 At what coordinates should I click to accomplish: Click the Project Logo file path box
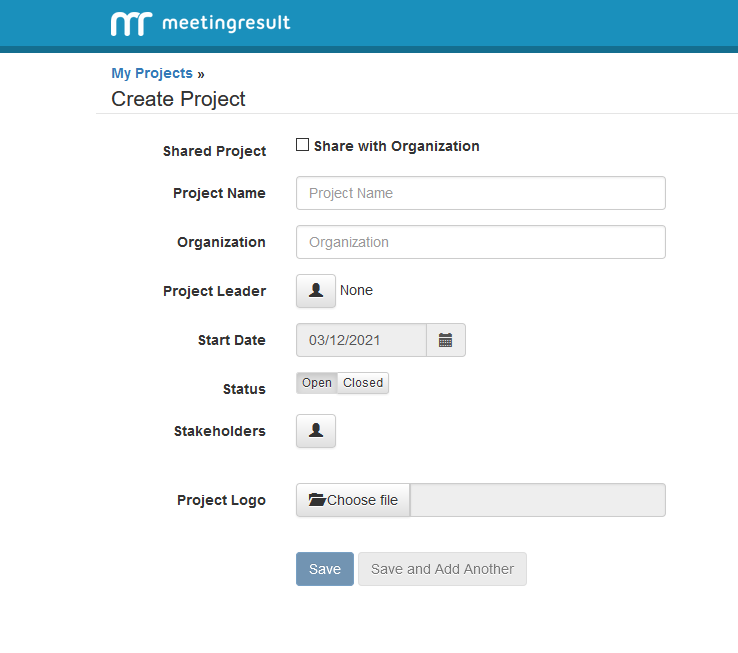538,500
